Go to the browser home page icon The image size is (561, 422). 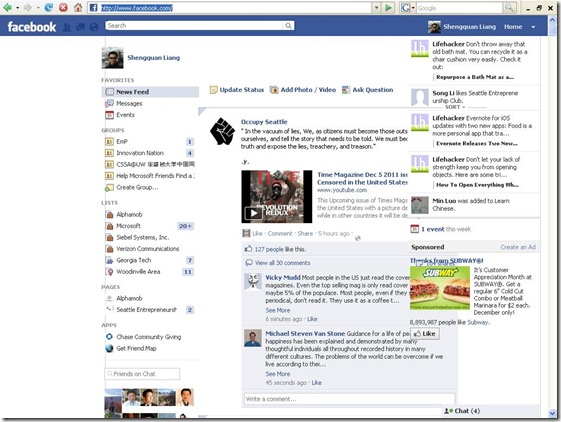(78, 8)
